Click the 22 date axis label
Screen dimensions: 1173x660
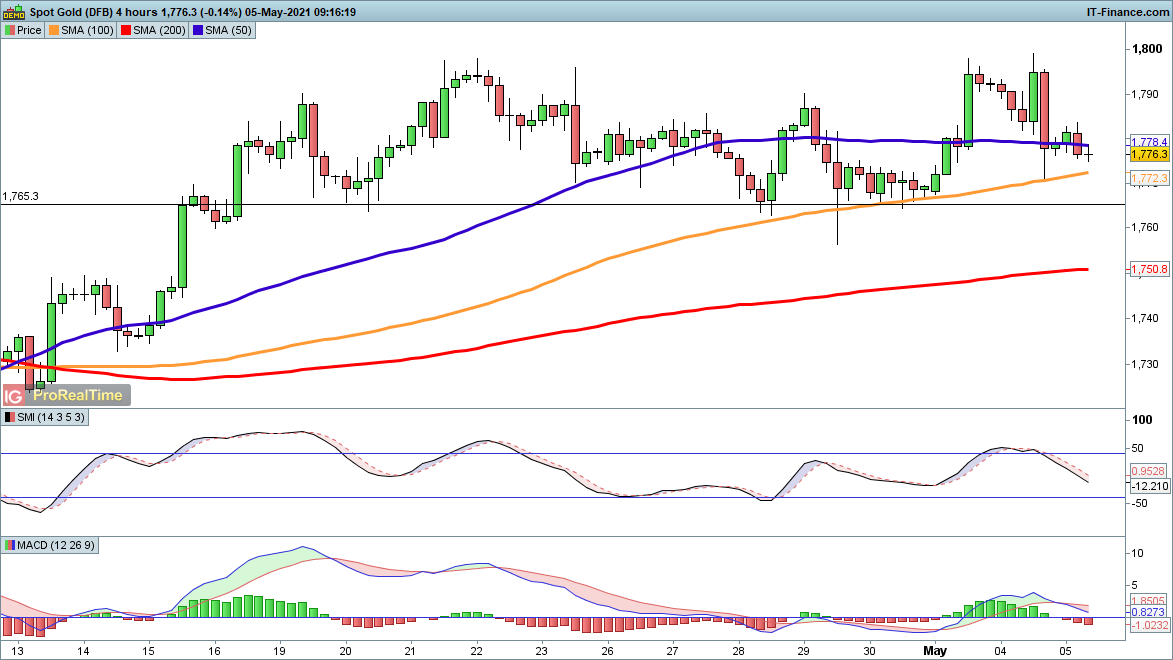[476, 651]
